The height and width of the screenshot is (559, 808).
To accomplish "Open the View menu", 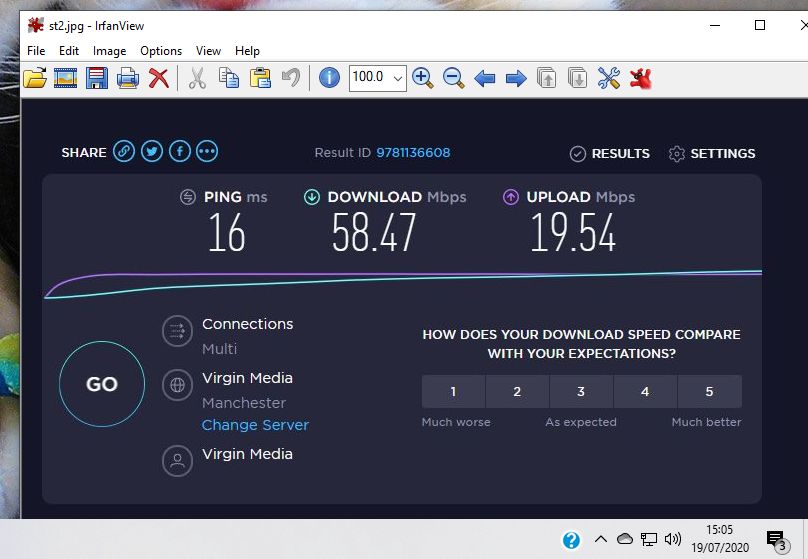I will [208, 51].
